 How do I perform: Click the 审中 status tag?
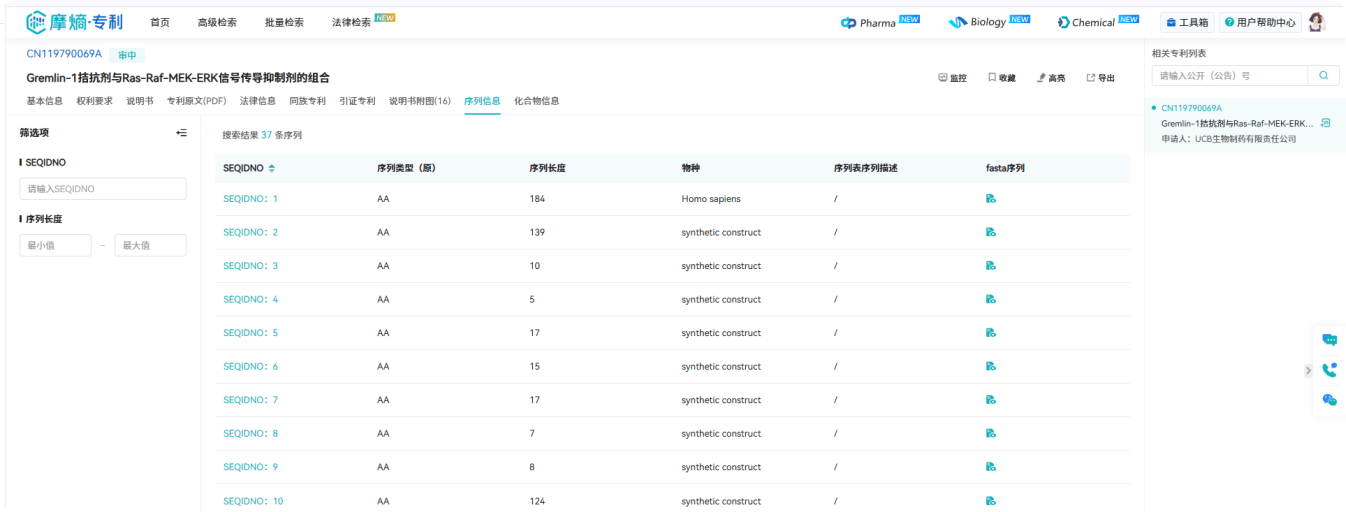128,55
